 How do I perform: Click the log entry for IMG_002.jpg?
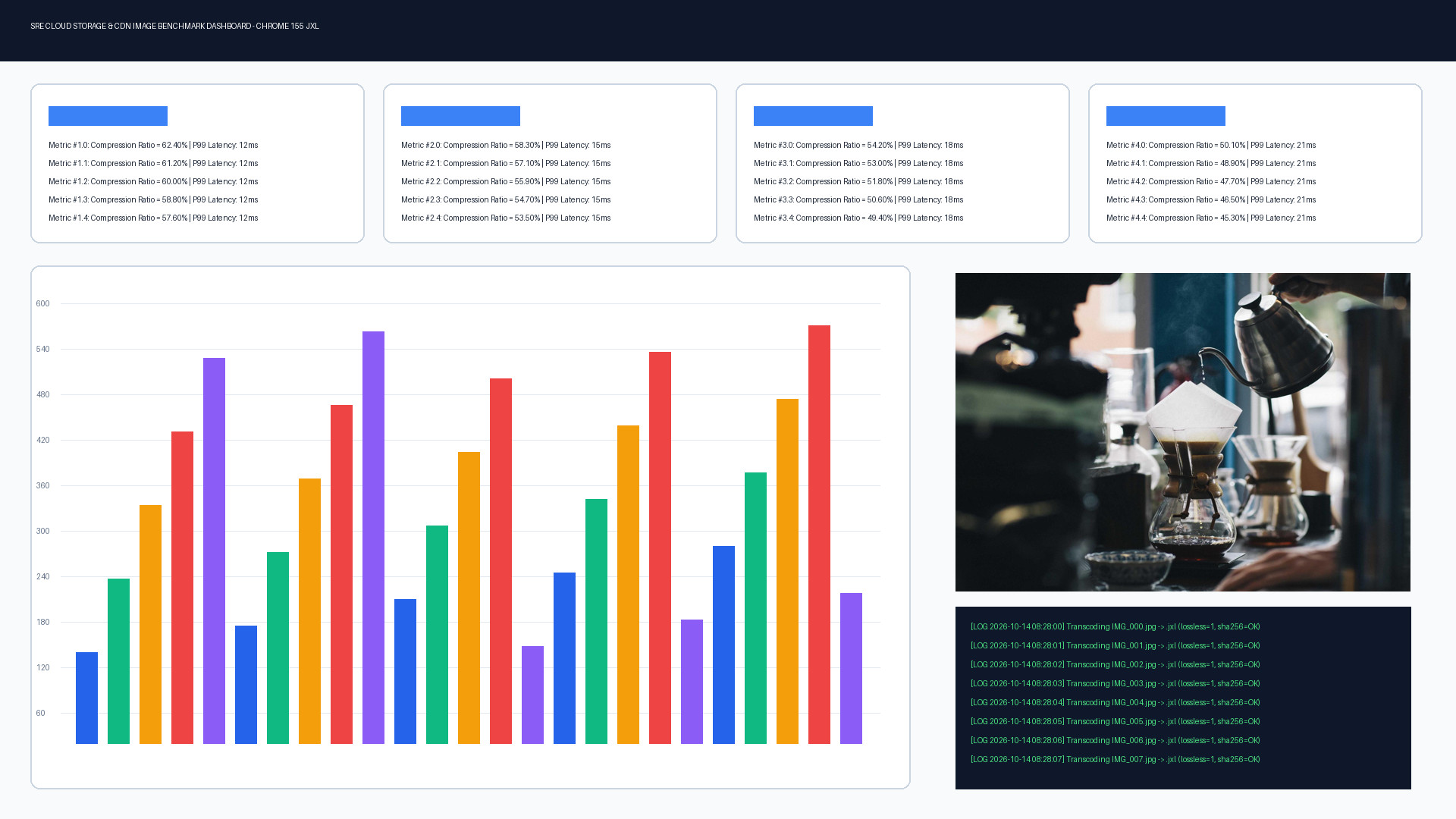coord(1116,664)
